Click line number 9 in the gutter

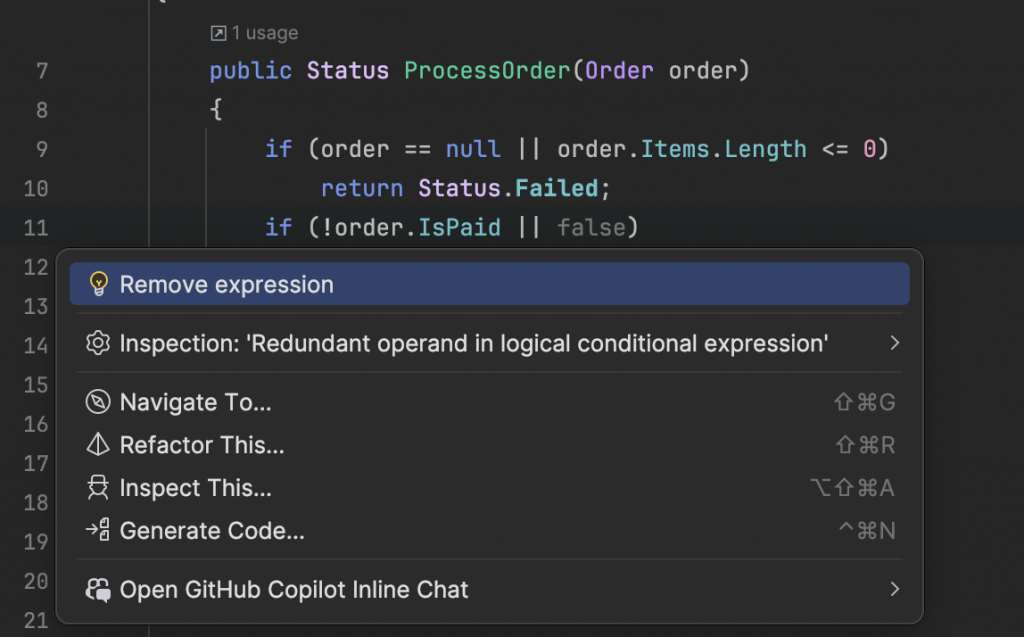[x=41, y=149]
